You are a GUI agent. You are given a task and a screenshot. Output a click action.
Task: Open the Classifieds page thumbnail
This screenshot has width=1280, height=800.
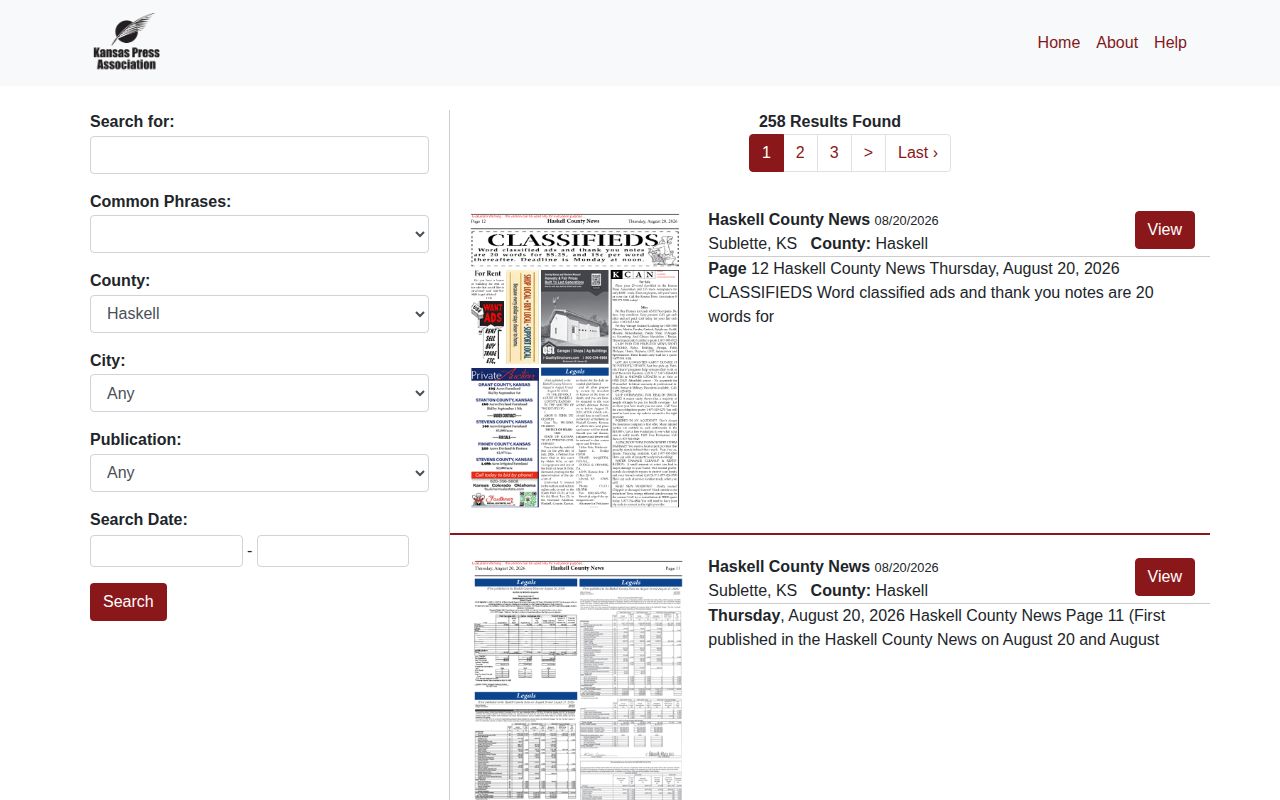pos(575,360)
